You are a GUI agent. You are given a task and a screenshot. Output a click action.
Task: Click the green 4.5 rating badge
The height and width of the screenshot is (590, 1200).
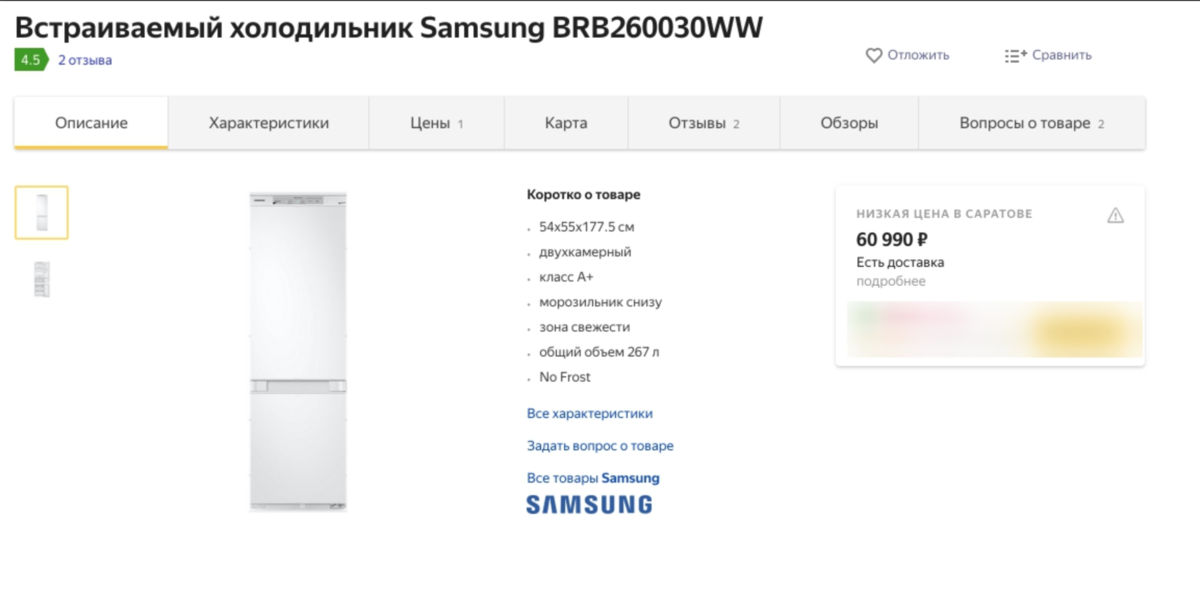click(x=31, y=60)
